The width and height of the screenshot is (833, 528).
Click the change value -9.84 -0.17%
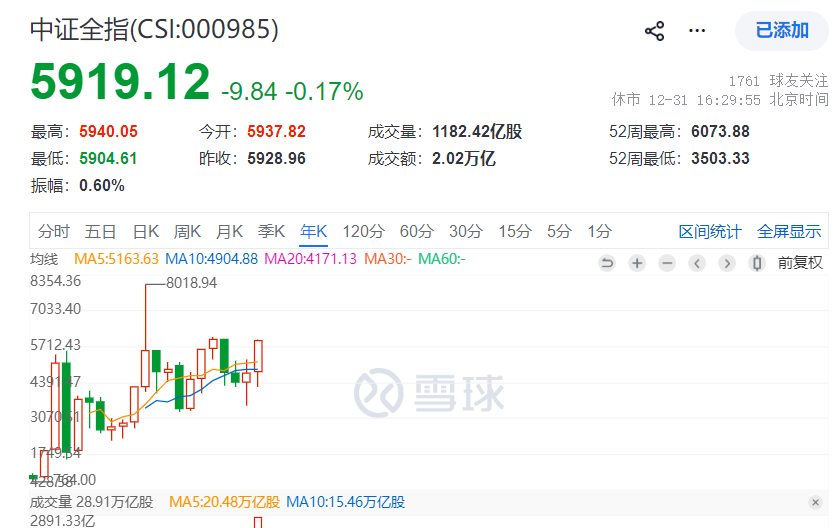[x=292, y=92]
